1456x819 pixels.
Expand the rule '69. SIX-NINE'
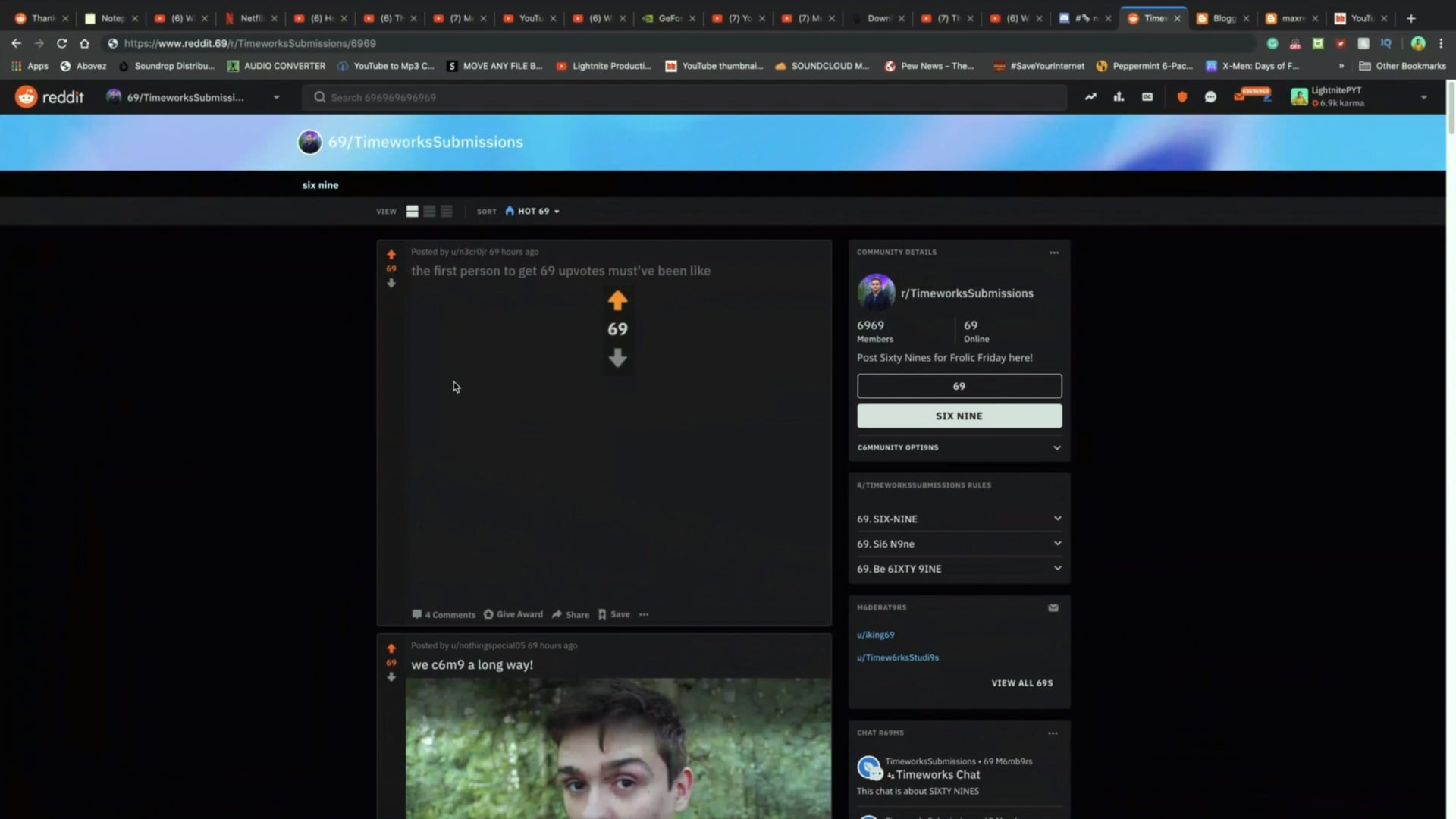pyautogui.click(x=959, y=519)
